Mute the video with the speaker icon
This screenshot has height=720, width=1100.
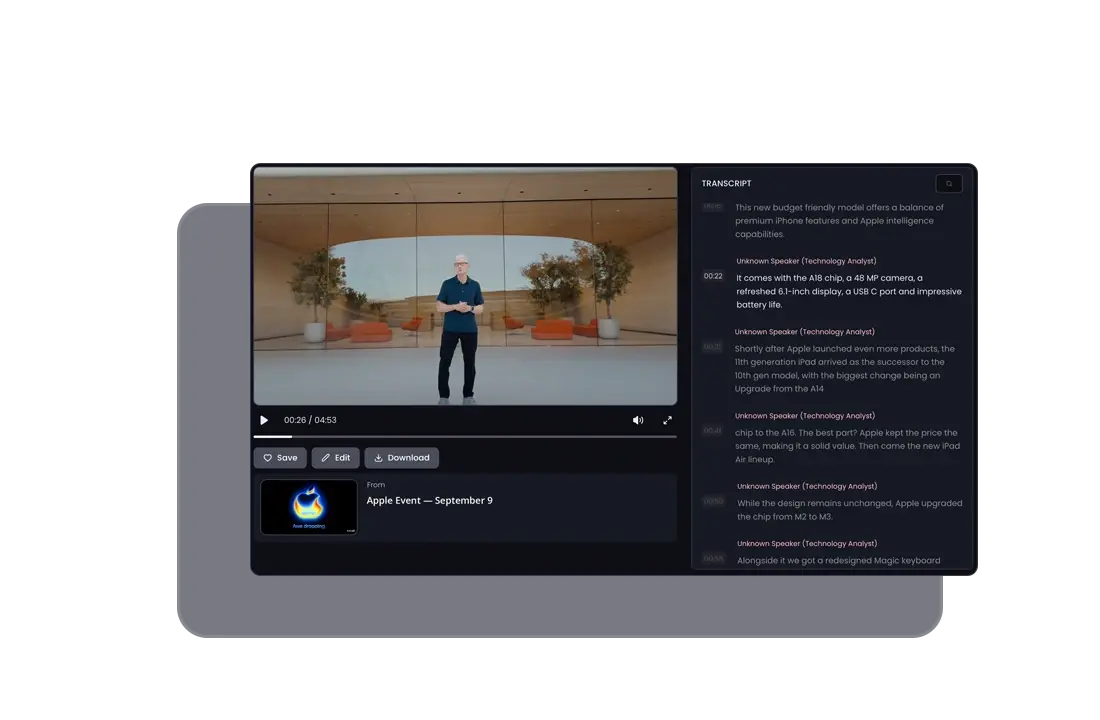638,420
